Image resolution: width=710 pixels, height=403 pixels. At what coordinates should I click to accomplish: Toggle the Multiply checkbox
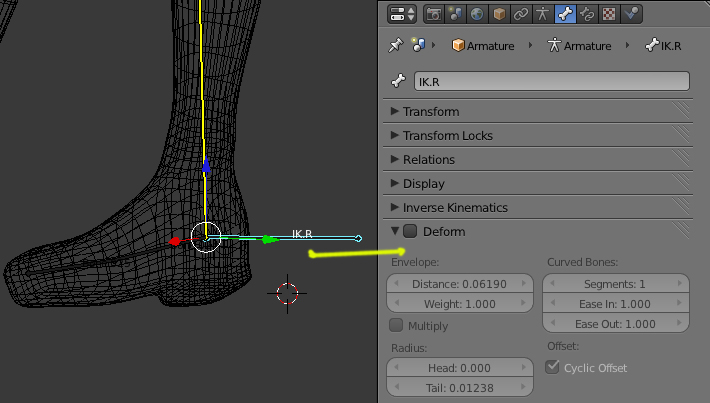point(396,325)
